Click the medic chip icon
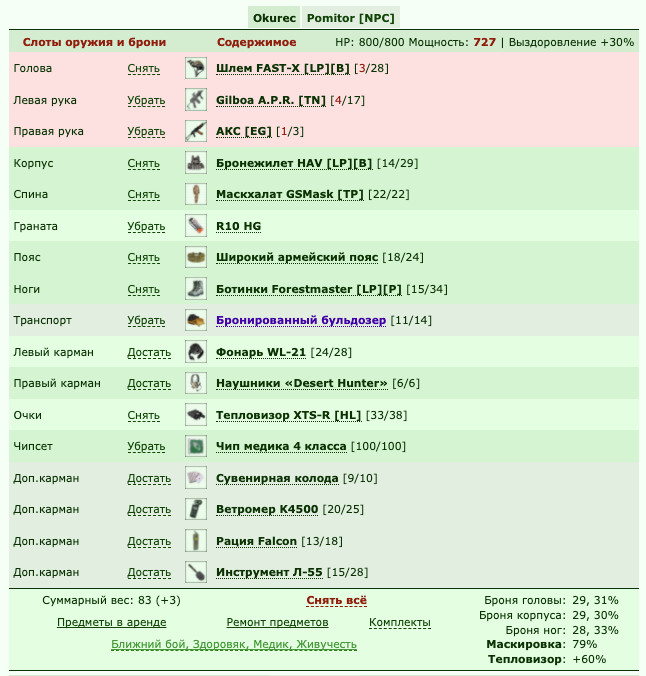The width and height of the screenshot is (646, 676). click(x=196, y=446)
